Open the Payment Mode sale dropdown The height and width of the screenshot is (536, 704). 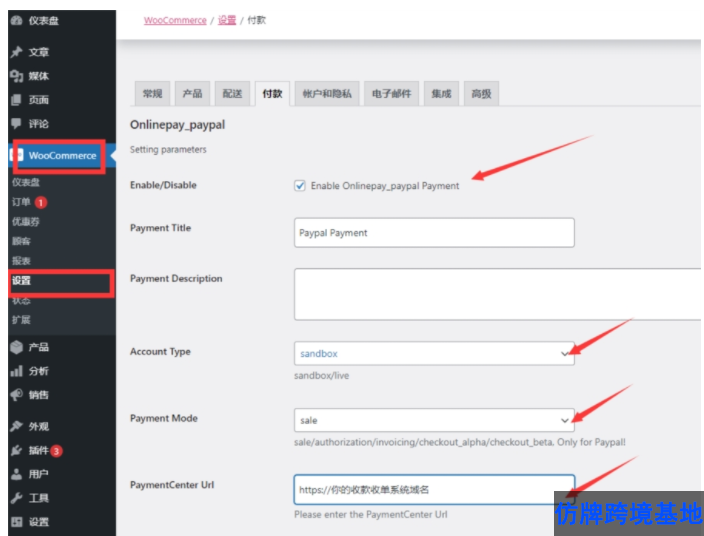[x=434, y=420]
